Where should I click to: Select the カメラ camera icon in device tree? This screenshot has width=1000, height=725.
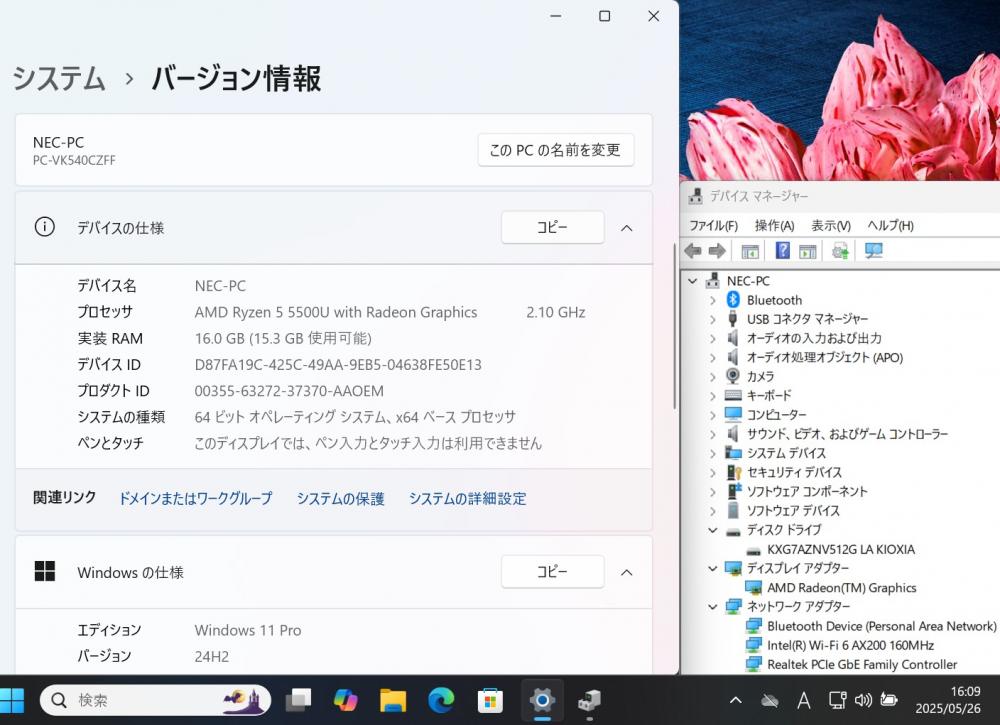tap(733, 376)
